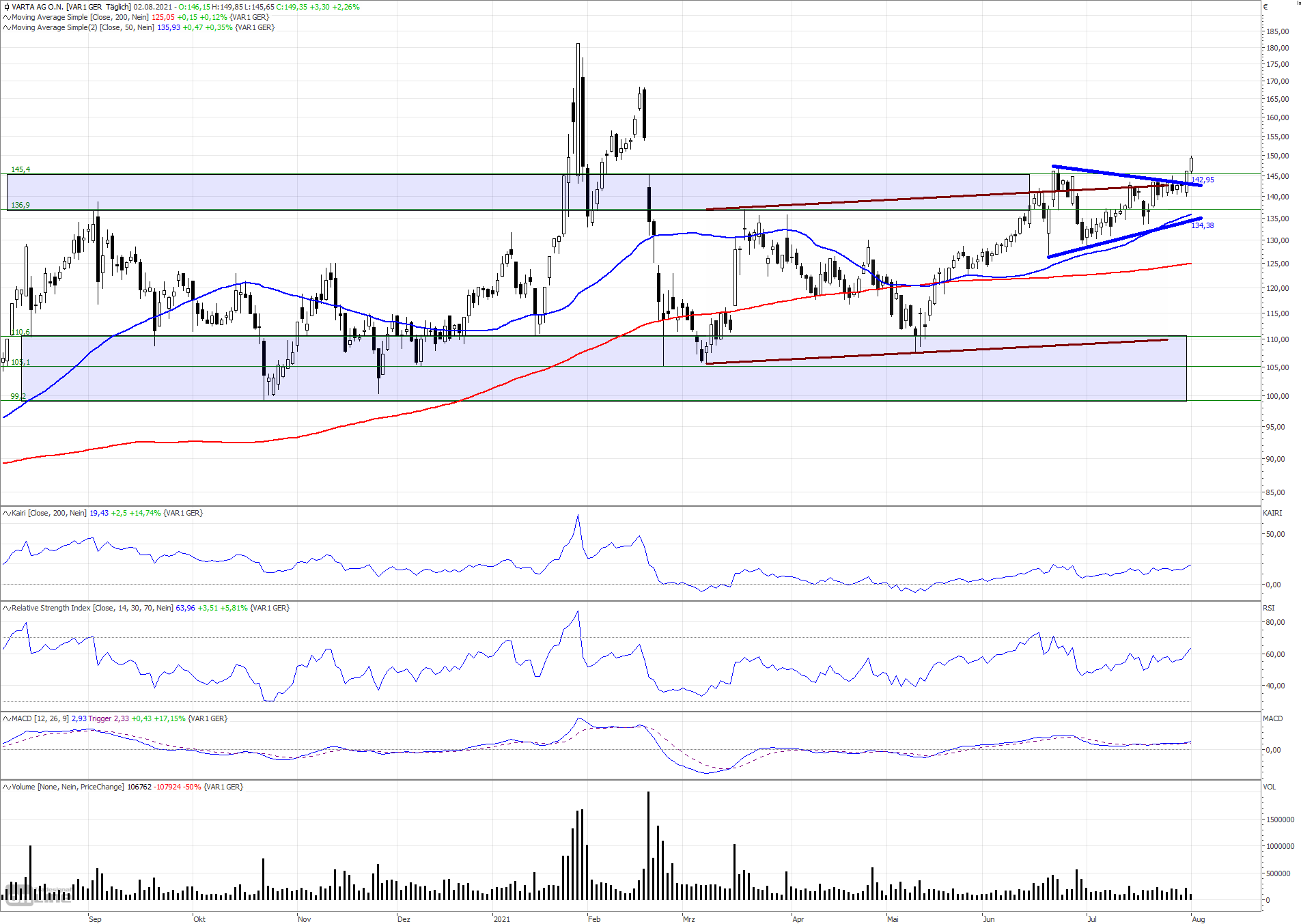
Task: Click the 1500000 value on the volume axis
Action: [1281, 820]
